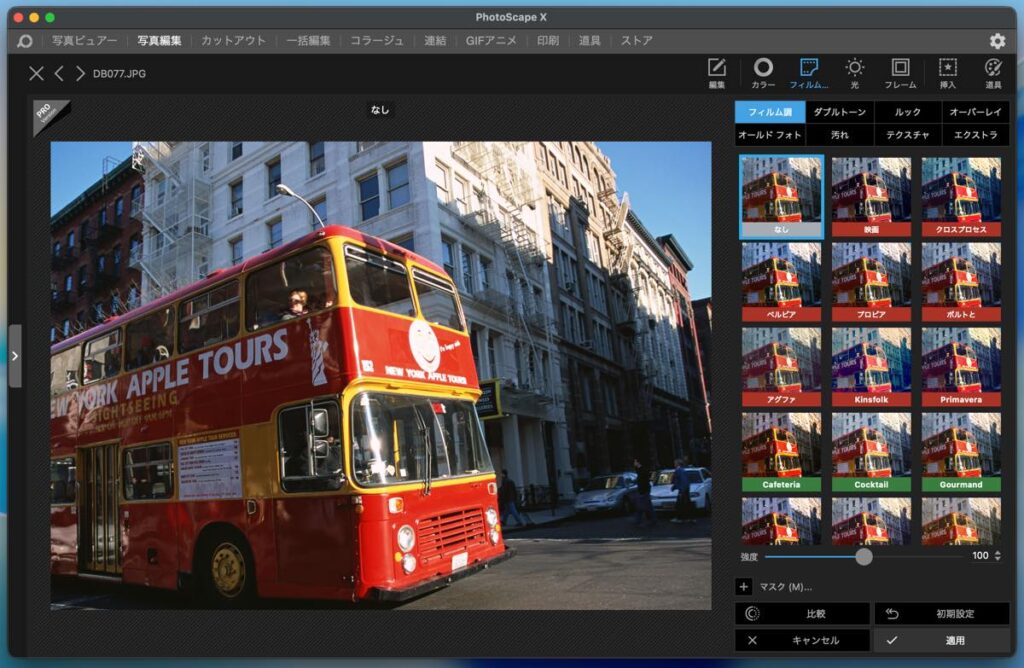Screen dimensions: 1024x668
Task: Open the settings gear icon
Action: click(997, 41)
